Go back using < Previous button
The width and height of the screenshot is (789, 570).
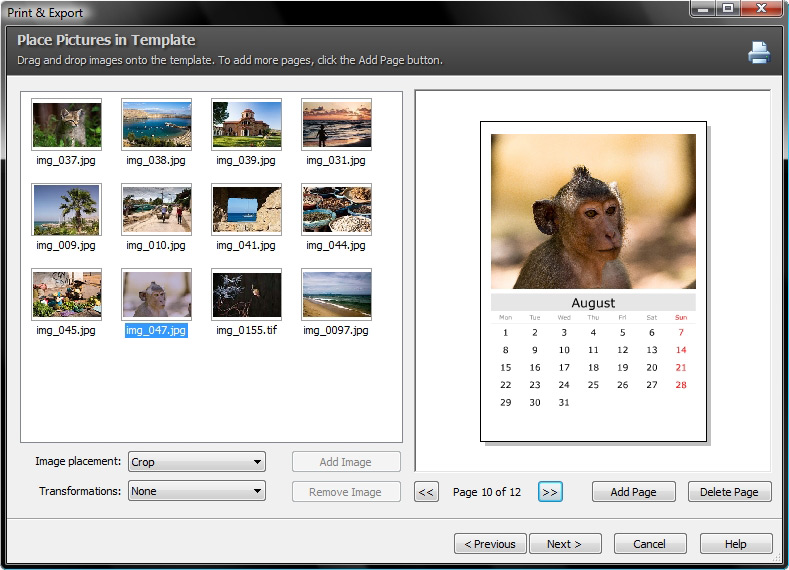pyautogui.click(x=490, y=544)
